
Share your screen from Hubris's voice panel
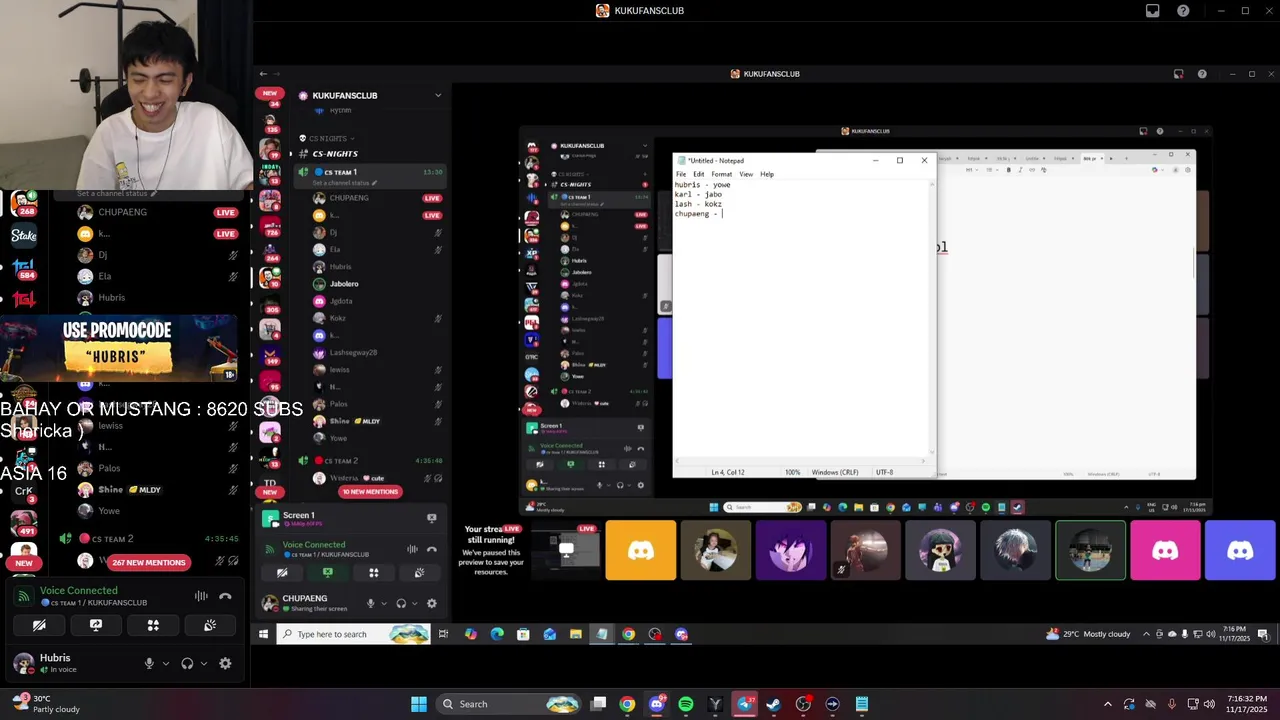coord(96,625)
